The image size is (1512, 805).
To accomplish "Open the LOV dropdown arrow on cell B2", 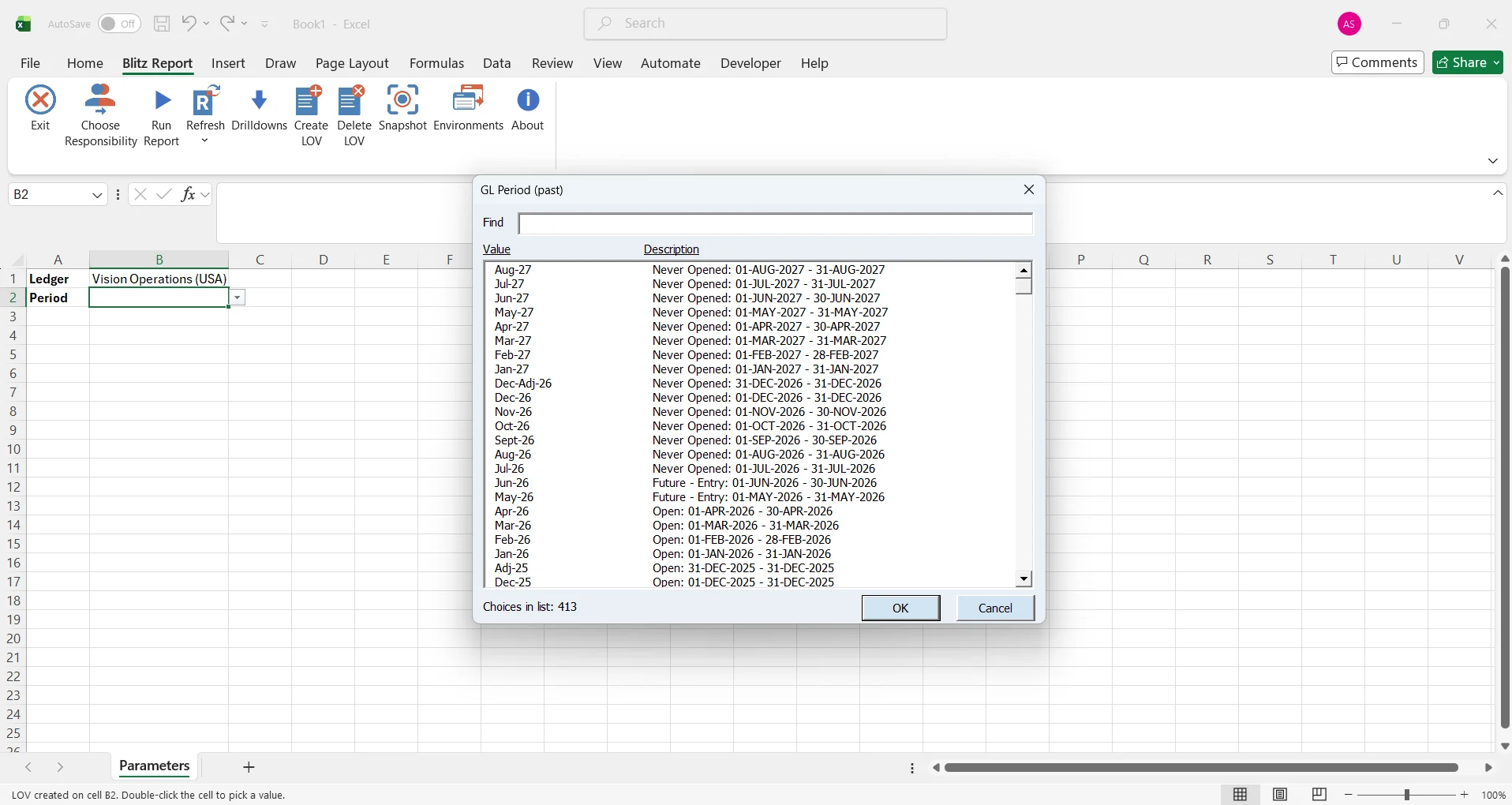I will [238, 298].
